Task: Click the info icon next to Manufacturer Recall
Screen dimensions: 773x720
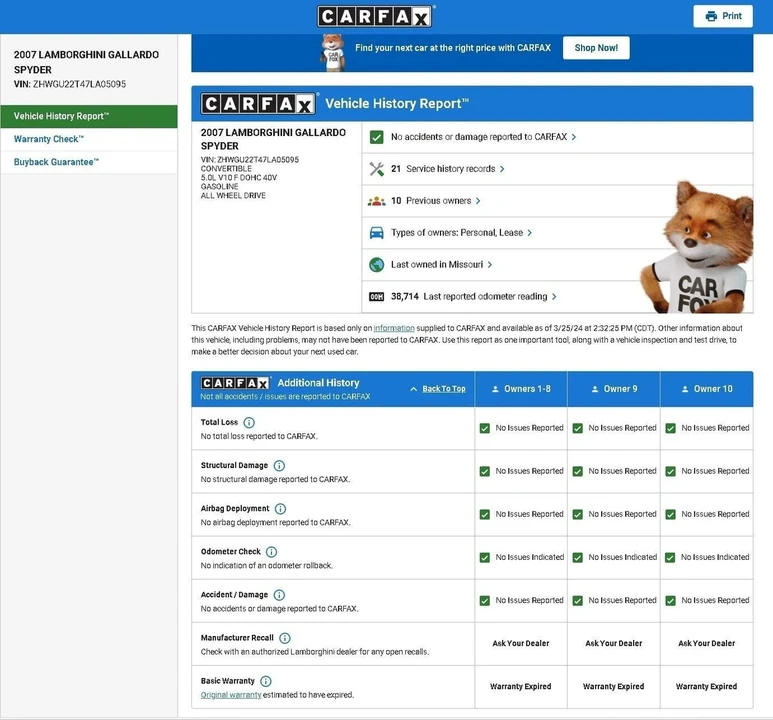Action: (x=285, y=638)
